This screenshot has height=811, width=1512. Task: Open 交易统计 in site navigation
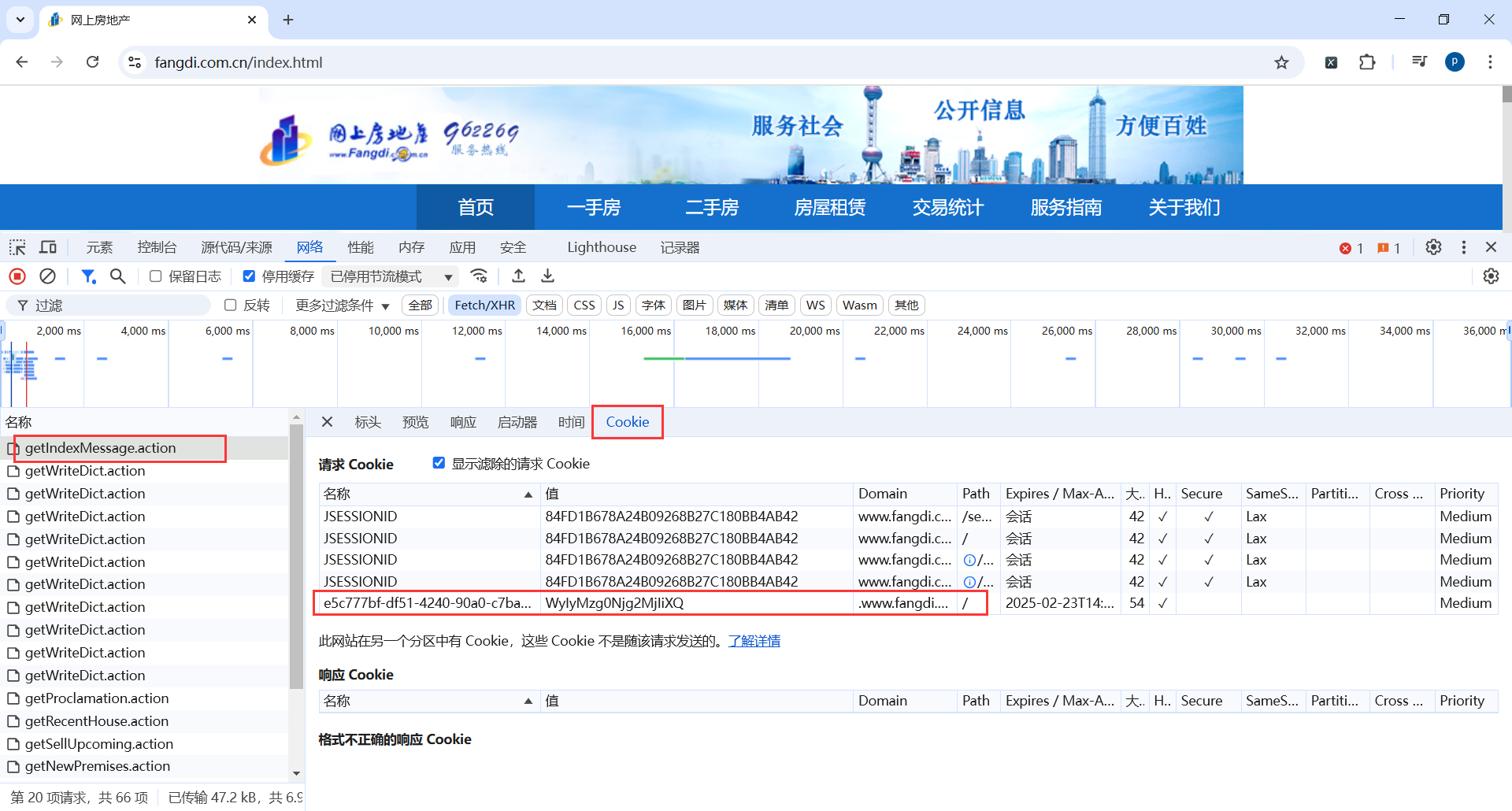point(948,207)
